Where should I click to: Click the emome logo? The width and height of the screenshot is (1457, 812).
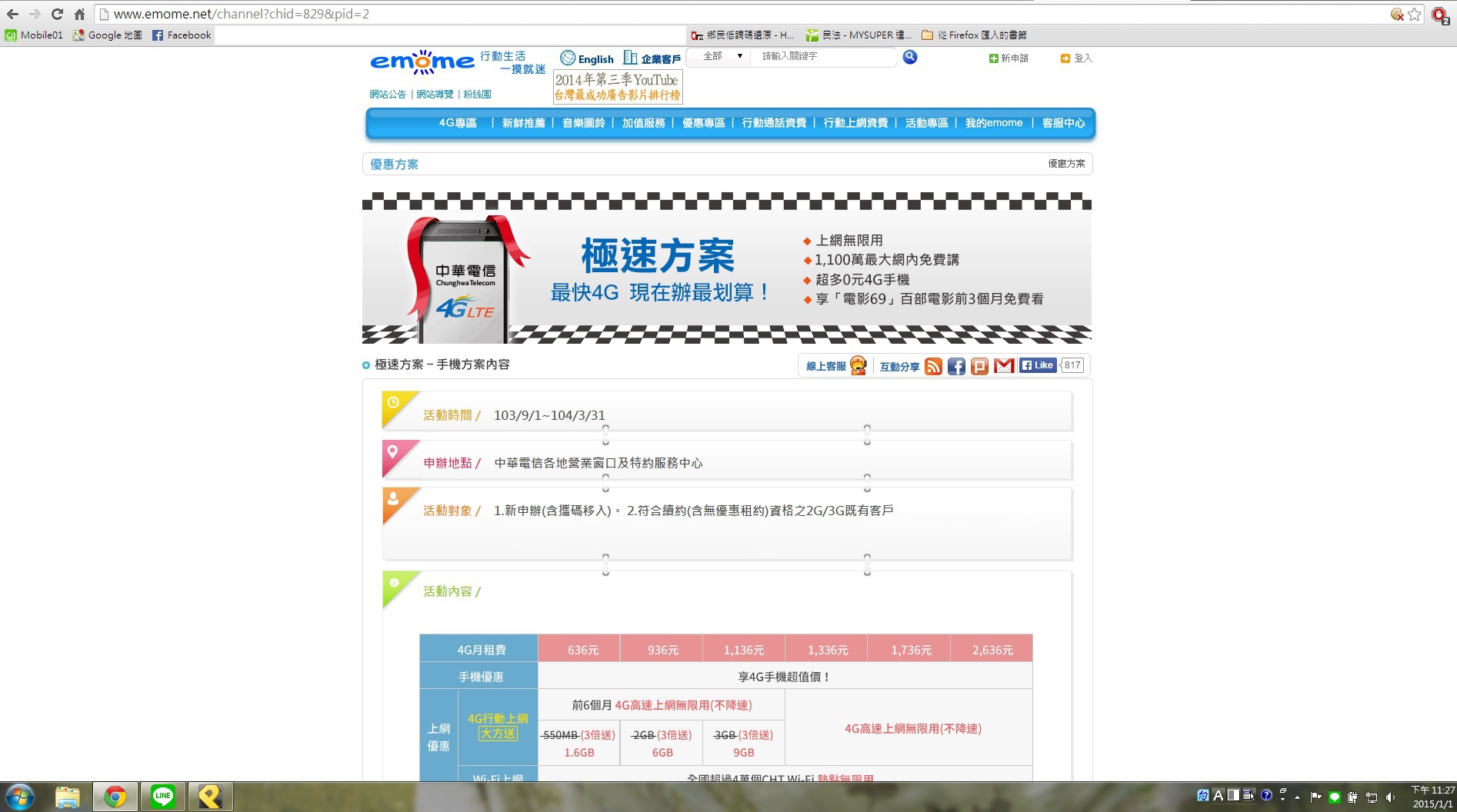point(422,62)
